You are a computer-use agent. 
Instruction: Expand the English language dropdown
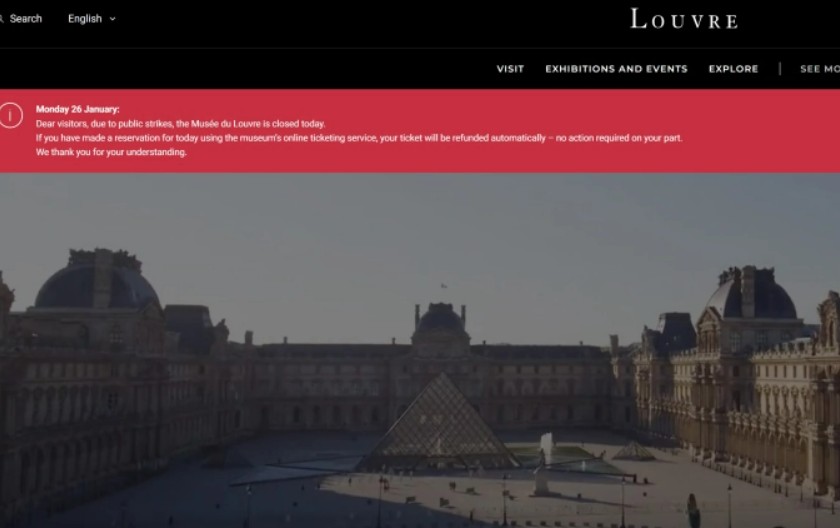92,19
